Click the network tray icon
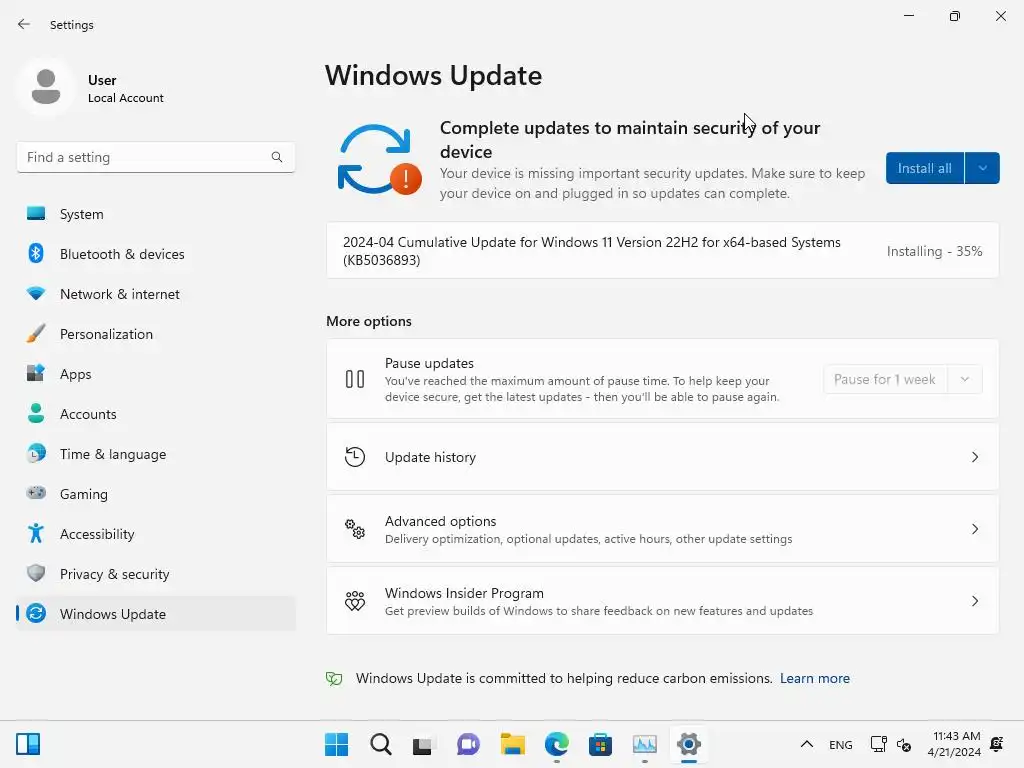The image size is (1024, 768). tap(878, 744)
